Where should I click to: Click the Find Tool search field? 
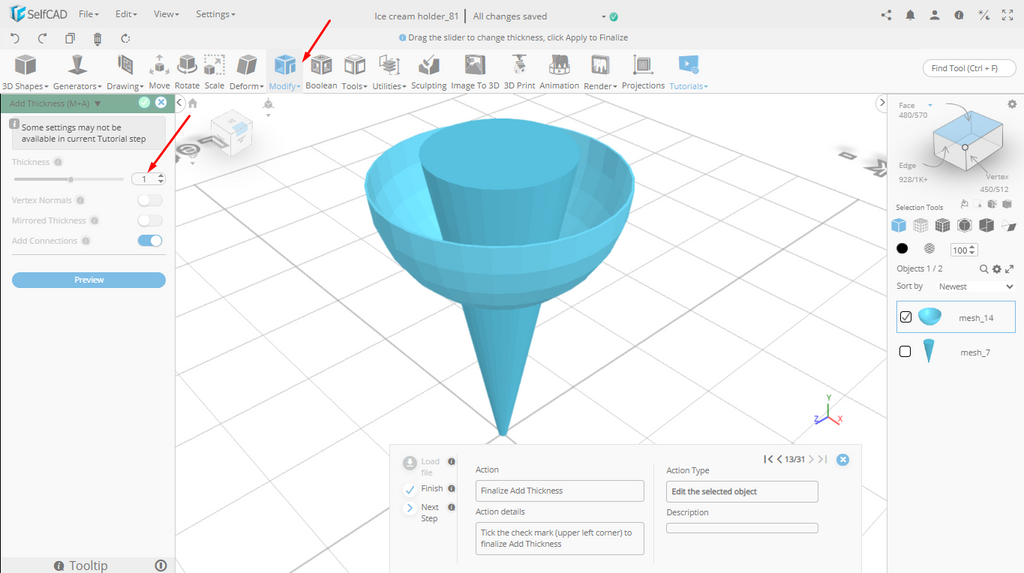click(x=969, y=68)
